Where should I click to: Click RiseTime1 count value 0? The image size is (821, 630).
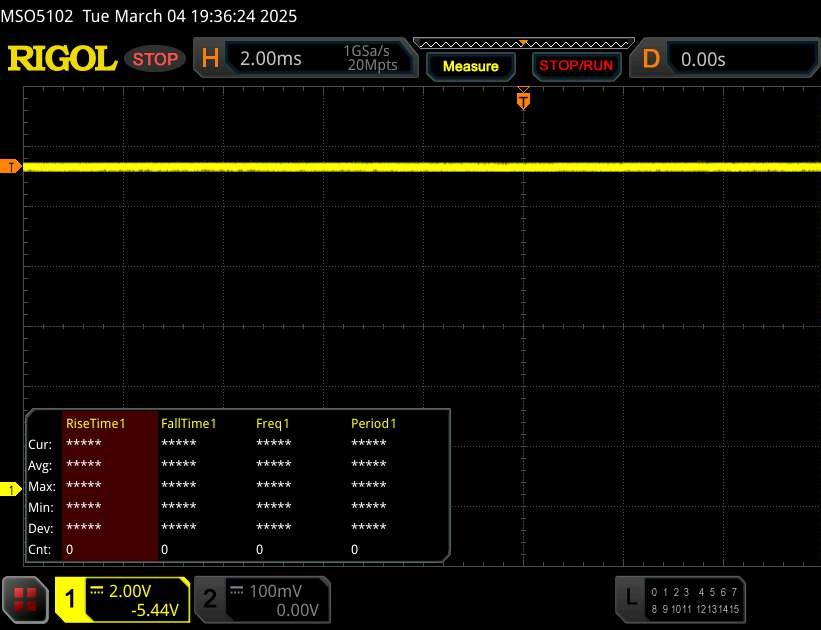click(x=70, y=549)
